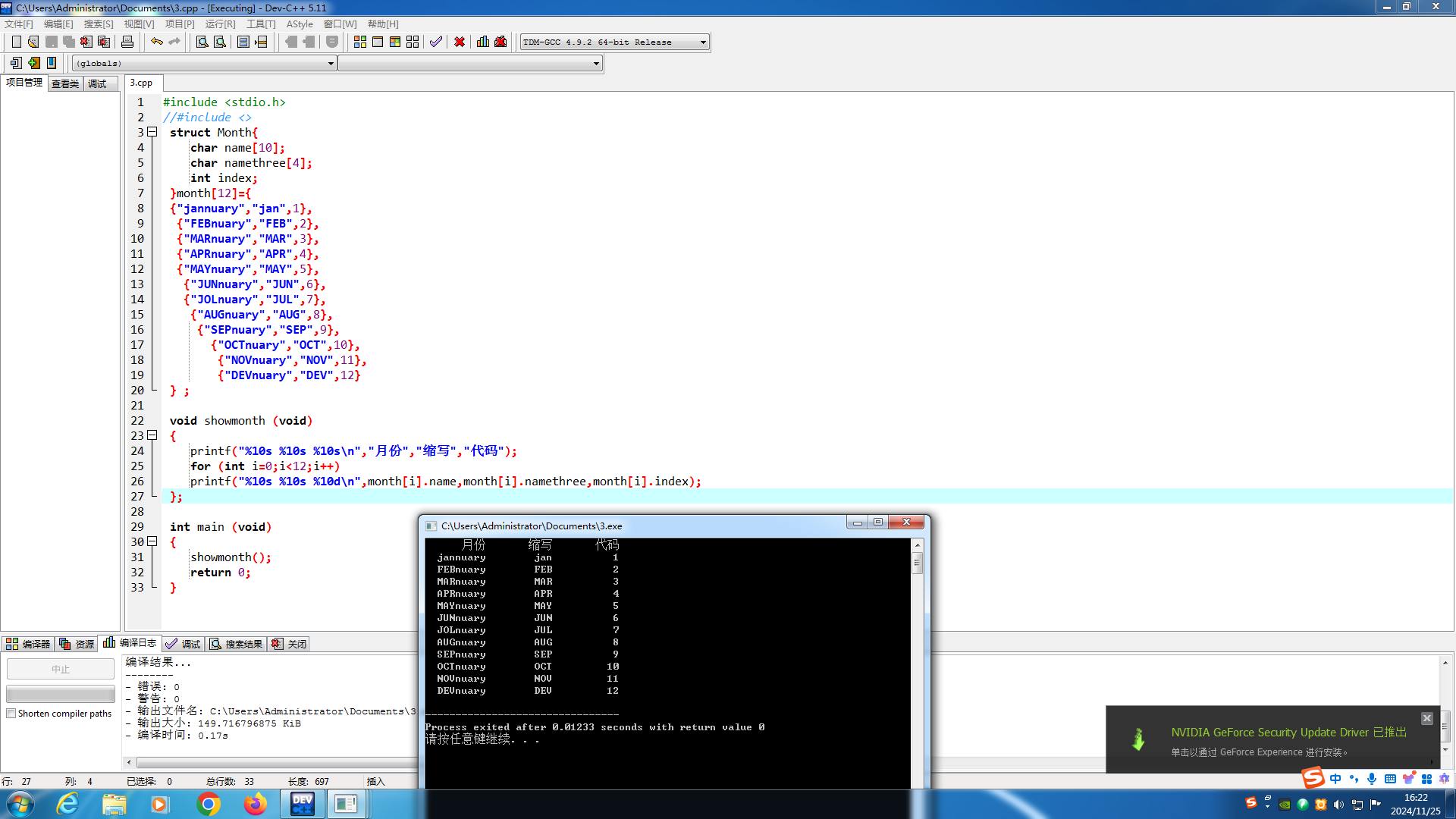Switch to the 编译器 bottom tab
The image size is (1456, 819).
[28, 644]
